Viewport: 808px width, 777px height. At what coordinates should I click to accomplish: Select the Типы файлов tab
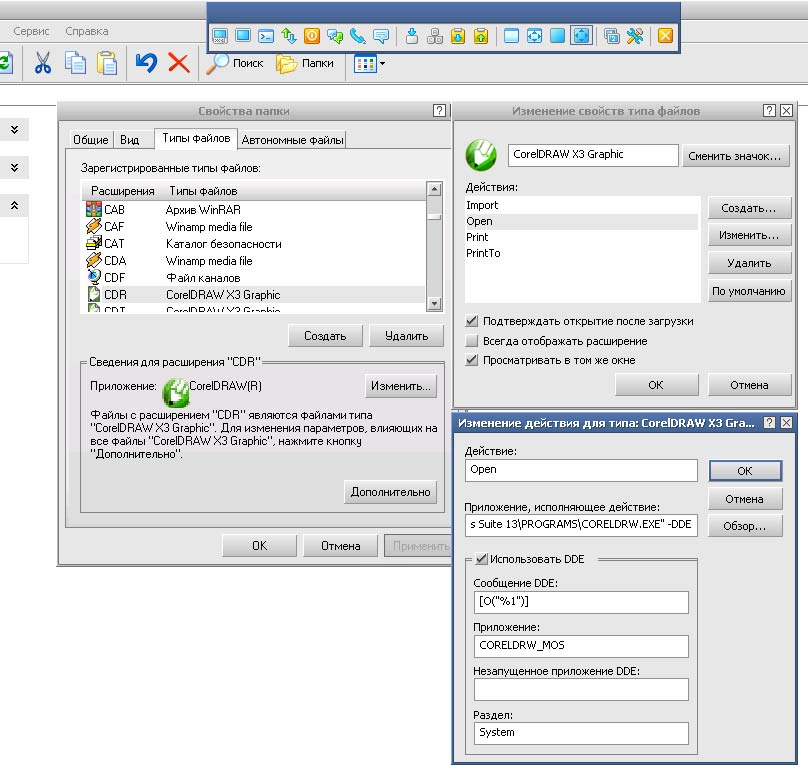(196, 138)
